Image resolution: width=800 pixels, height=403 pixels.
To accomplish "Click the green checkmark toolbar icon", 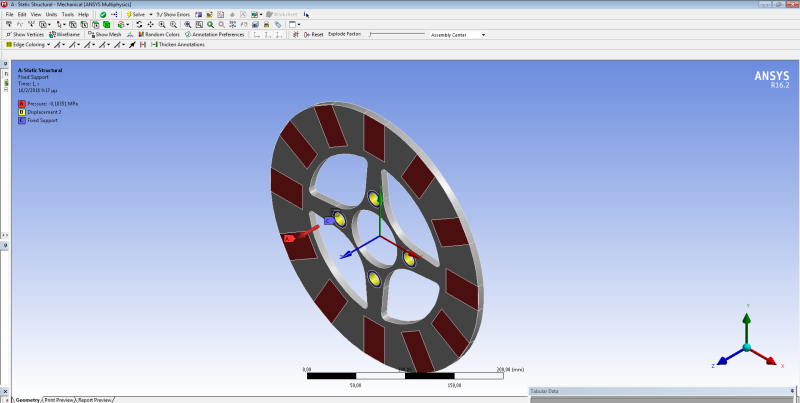I will (x=103, y=14).
